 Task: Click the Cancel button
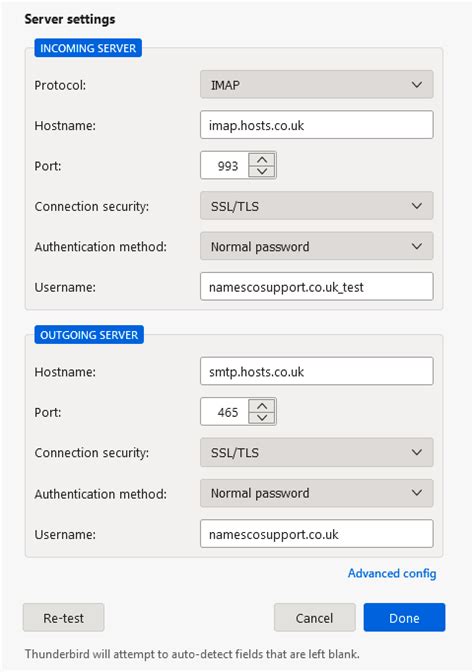point(315,618)
